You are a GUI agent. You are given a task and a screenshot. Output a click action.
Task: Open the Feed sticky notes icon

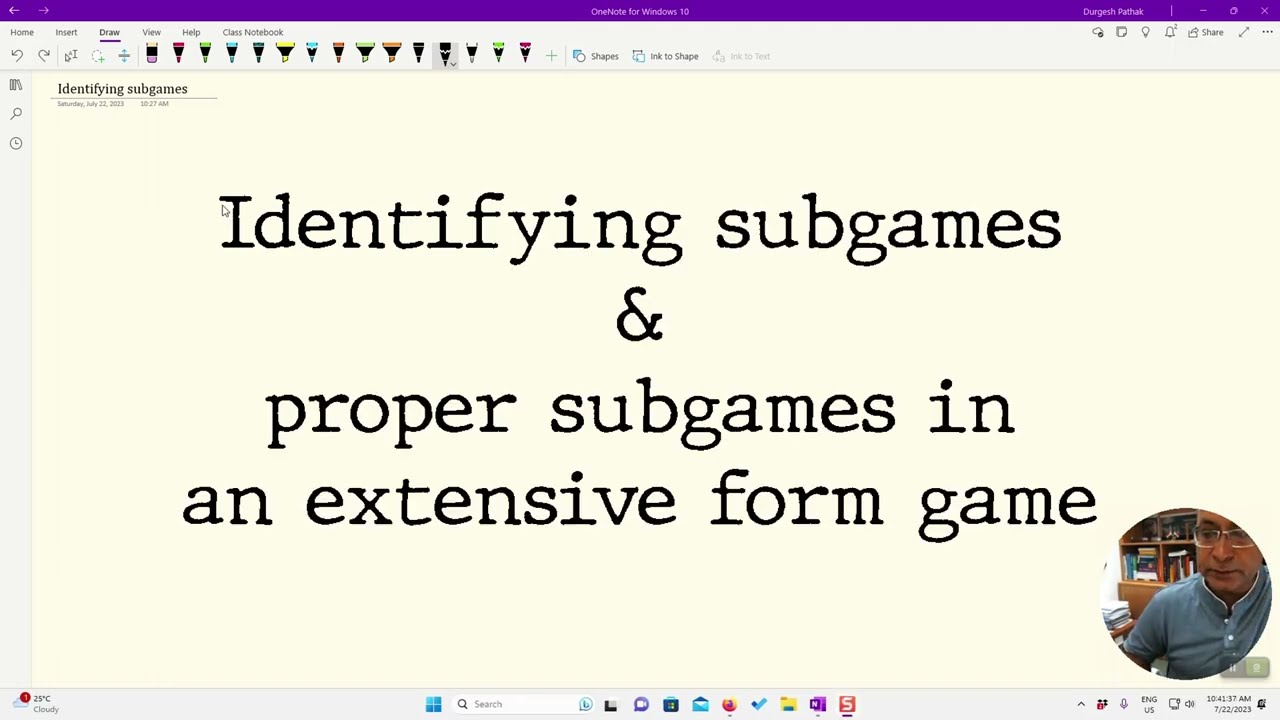pyautogui.click(x=1122, y=32)
